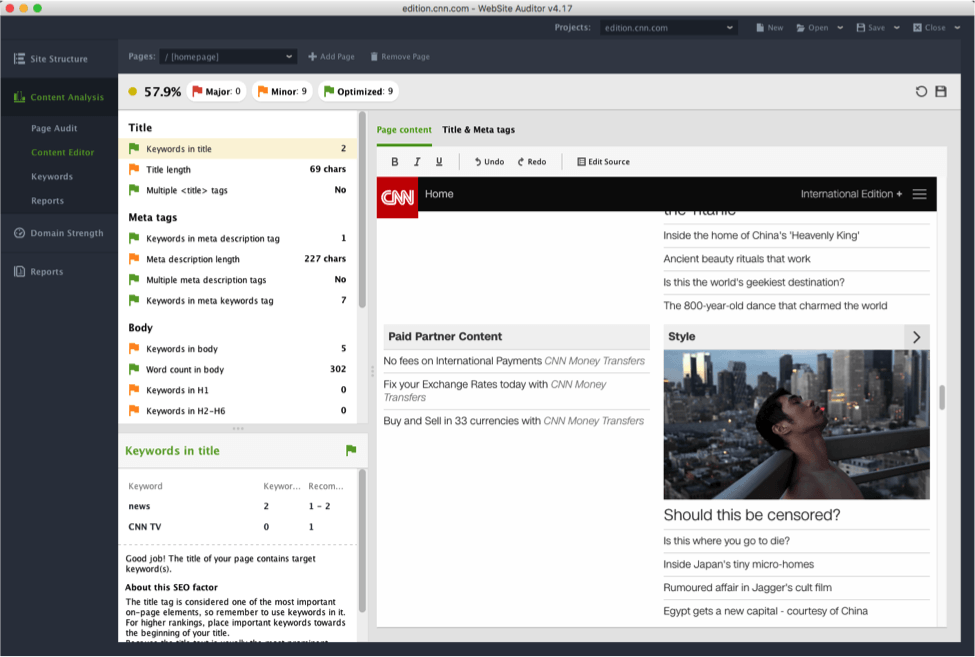Screen dimensions: 975x657
Task: Click the Add Page button
Action: click(x=331, y=57)
